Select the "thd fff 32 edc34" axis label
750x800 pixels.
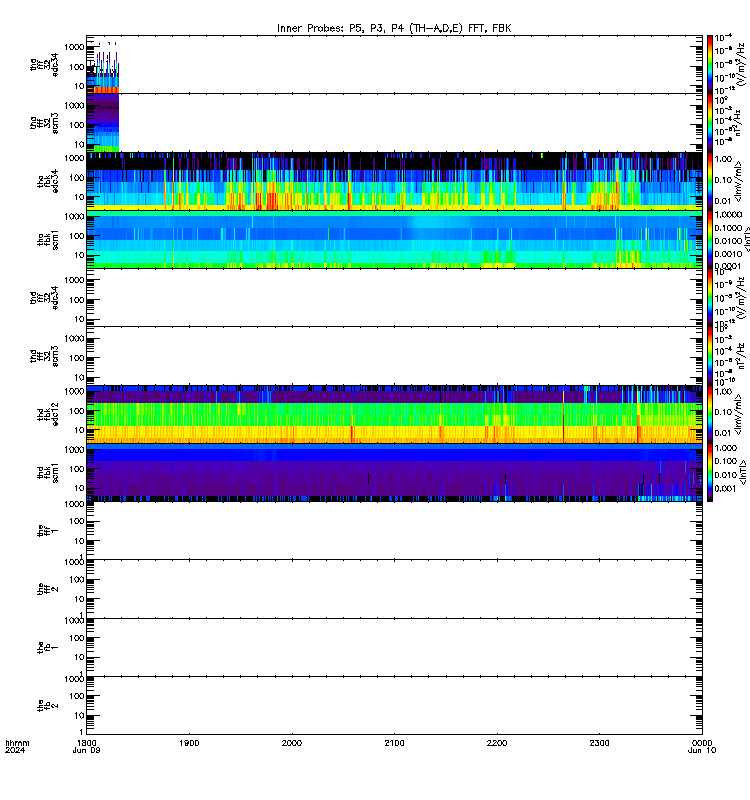pyautogui.click(x=44, y=297)
